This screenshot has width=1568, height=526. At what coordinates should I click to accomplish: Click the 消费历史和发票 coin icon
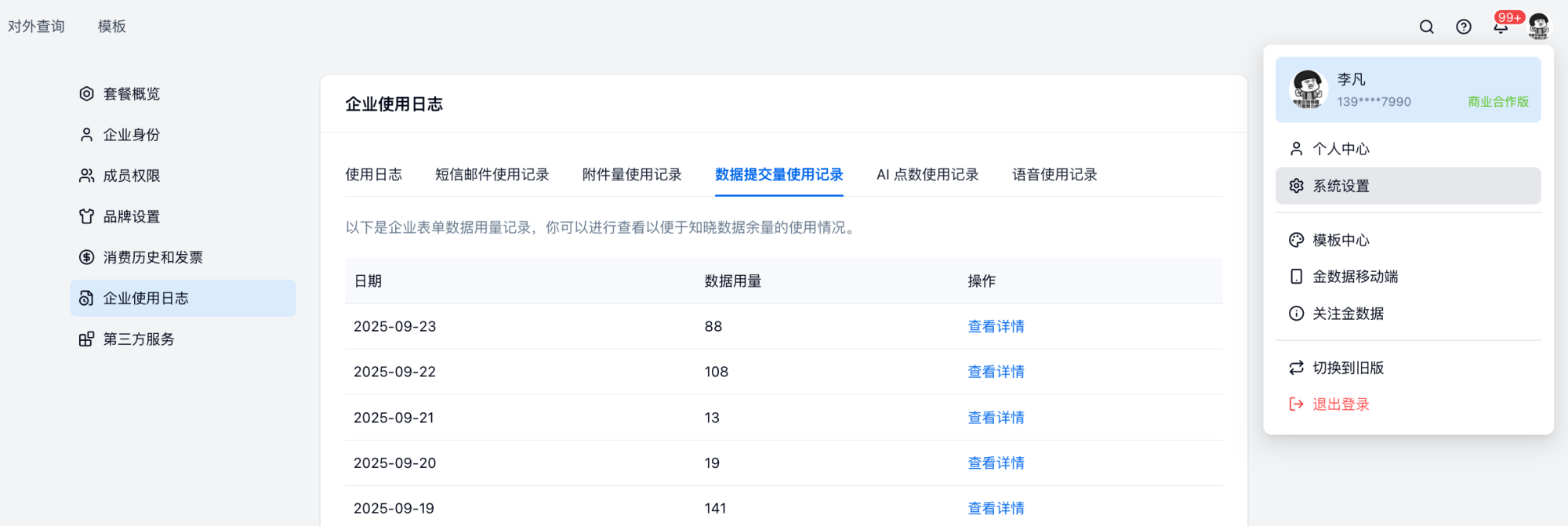(x=86, y=257)
